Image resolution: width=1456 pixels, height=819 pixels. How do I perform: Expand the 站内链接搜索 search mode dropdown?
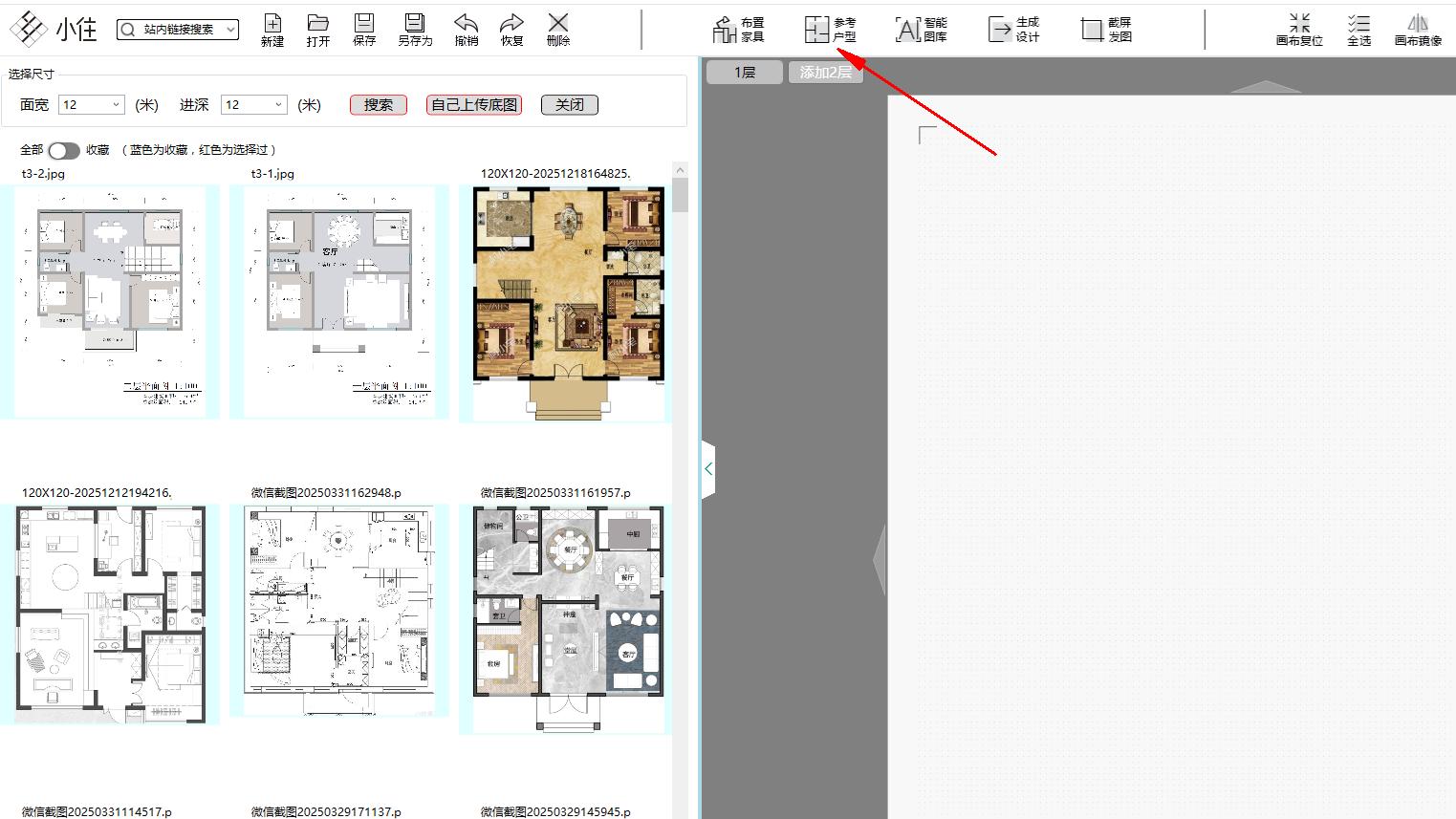click(229, 29)
